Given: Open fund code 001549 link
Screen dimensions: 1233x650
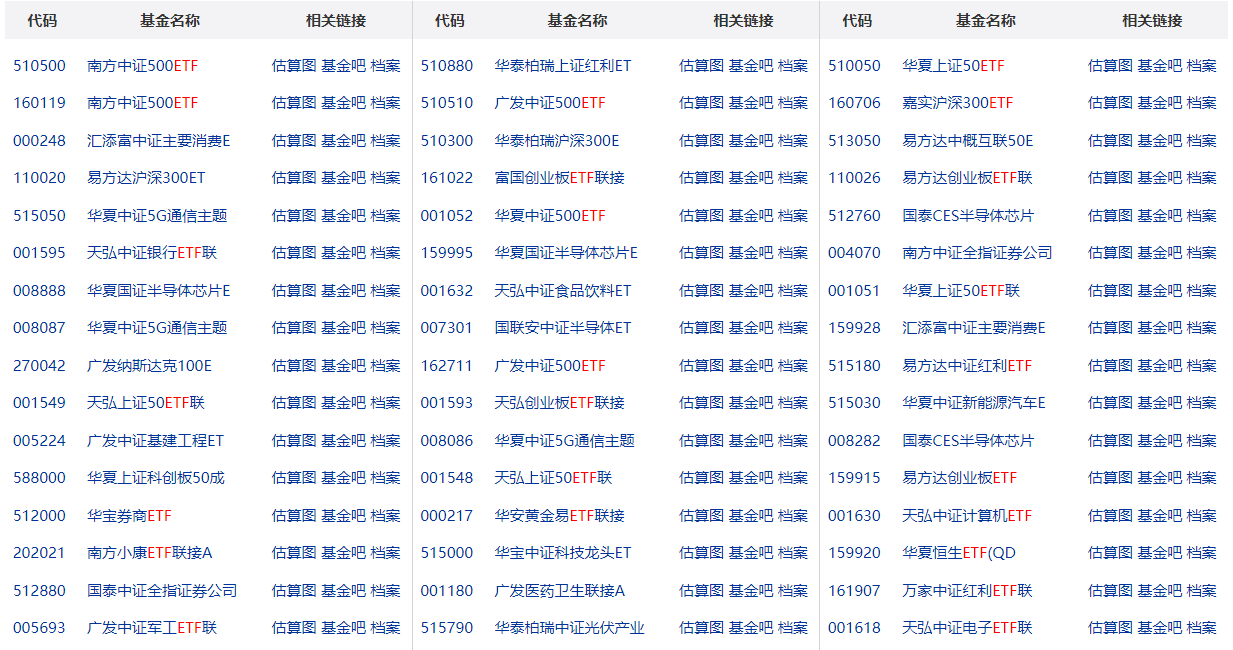Looking at the screenshot, I should coord(39,403).
